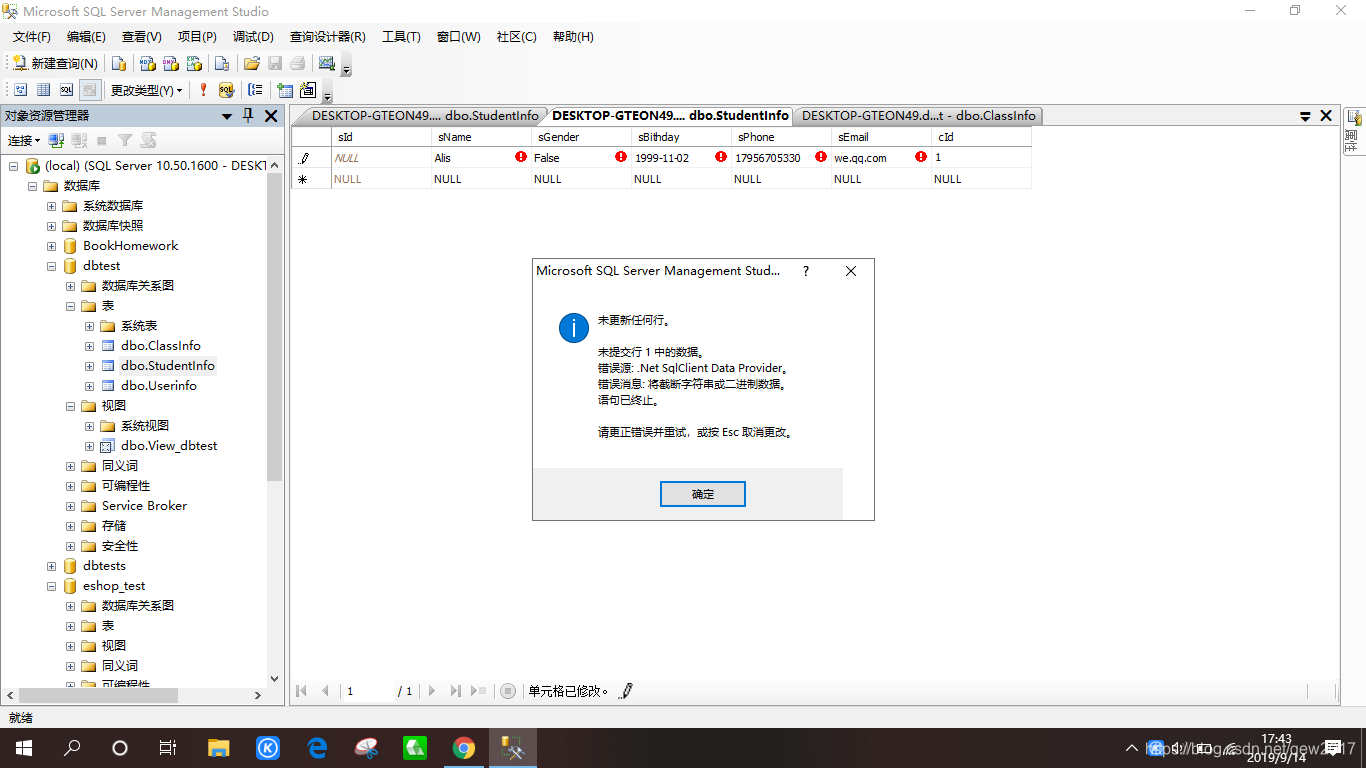Click the Verify SQL syntax icon
The width and height of the screenshot is (1366, 768).
pos(227,90)
